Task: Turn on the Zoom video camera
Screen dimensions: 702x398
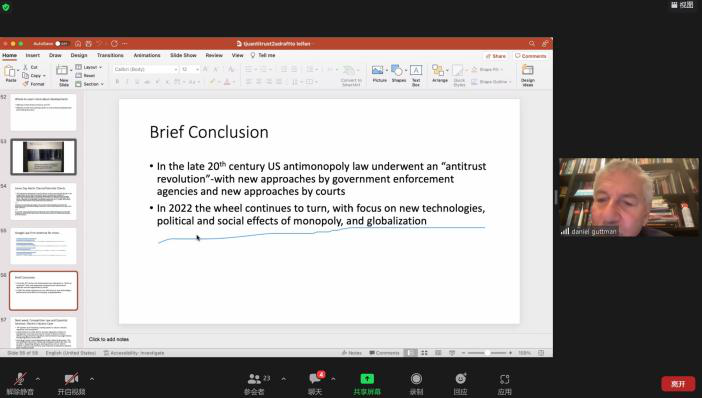Action: 72,384
